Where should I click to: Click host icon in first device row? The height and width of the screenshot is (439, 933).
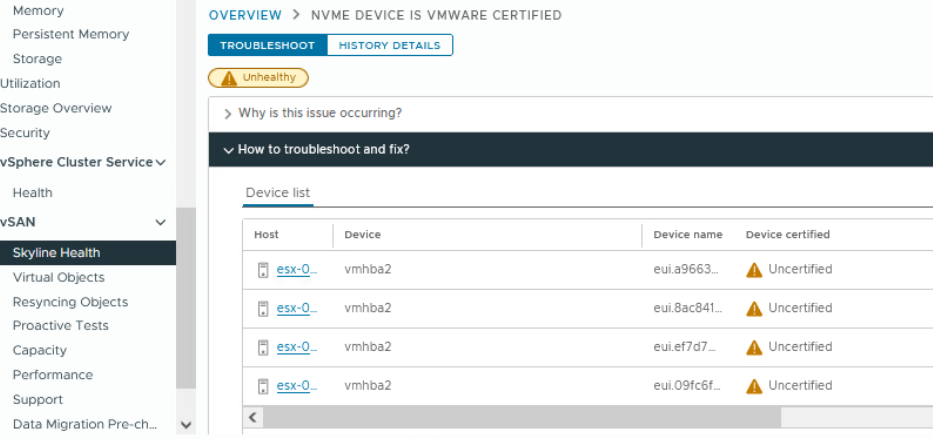click(263, 270)
